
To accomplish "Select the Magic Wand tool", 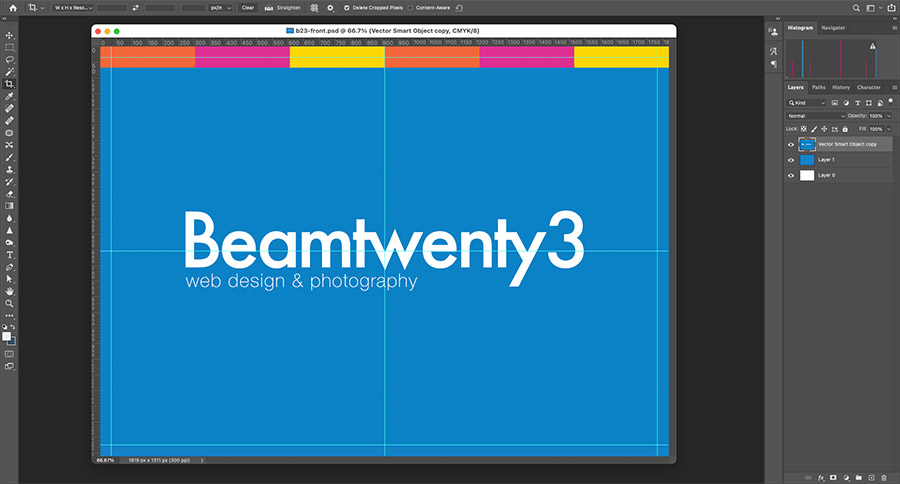I will [9, 72].
